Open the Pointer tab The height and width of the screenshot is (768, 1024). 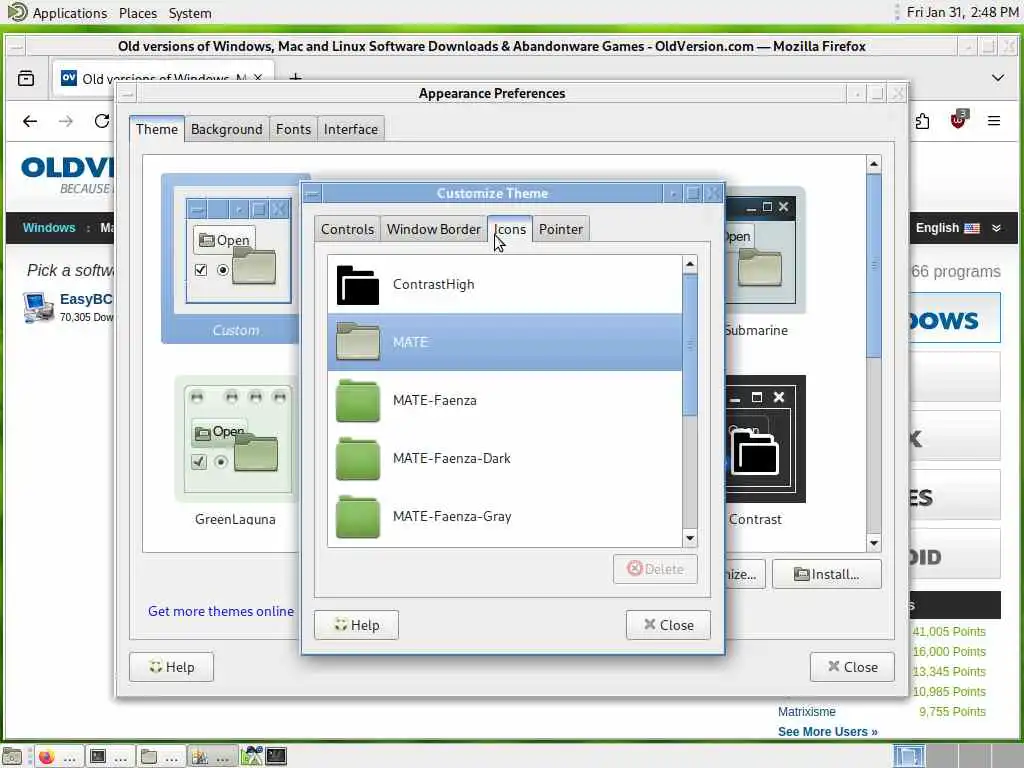point(560,229)
